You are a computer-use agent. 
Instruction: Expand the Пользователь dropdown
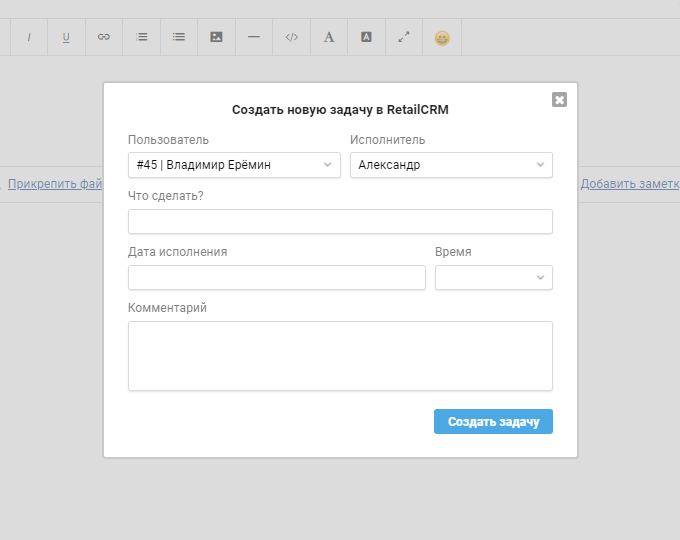click(234, 165)
